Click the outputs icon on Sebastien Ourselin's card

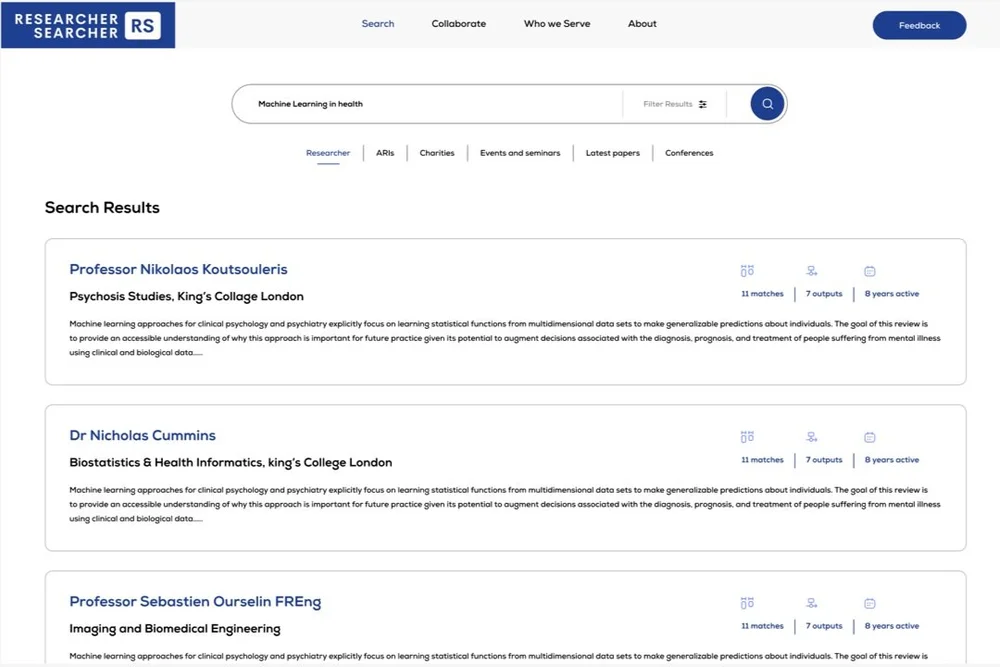810,602
